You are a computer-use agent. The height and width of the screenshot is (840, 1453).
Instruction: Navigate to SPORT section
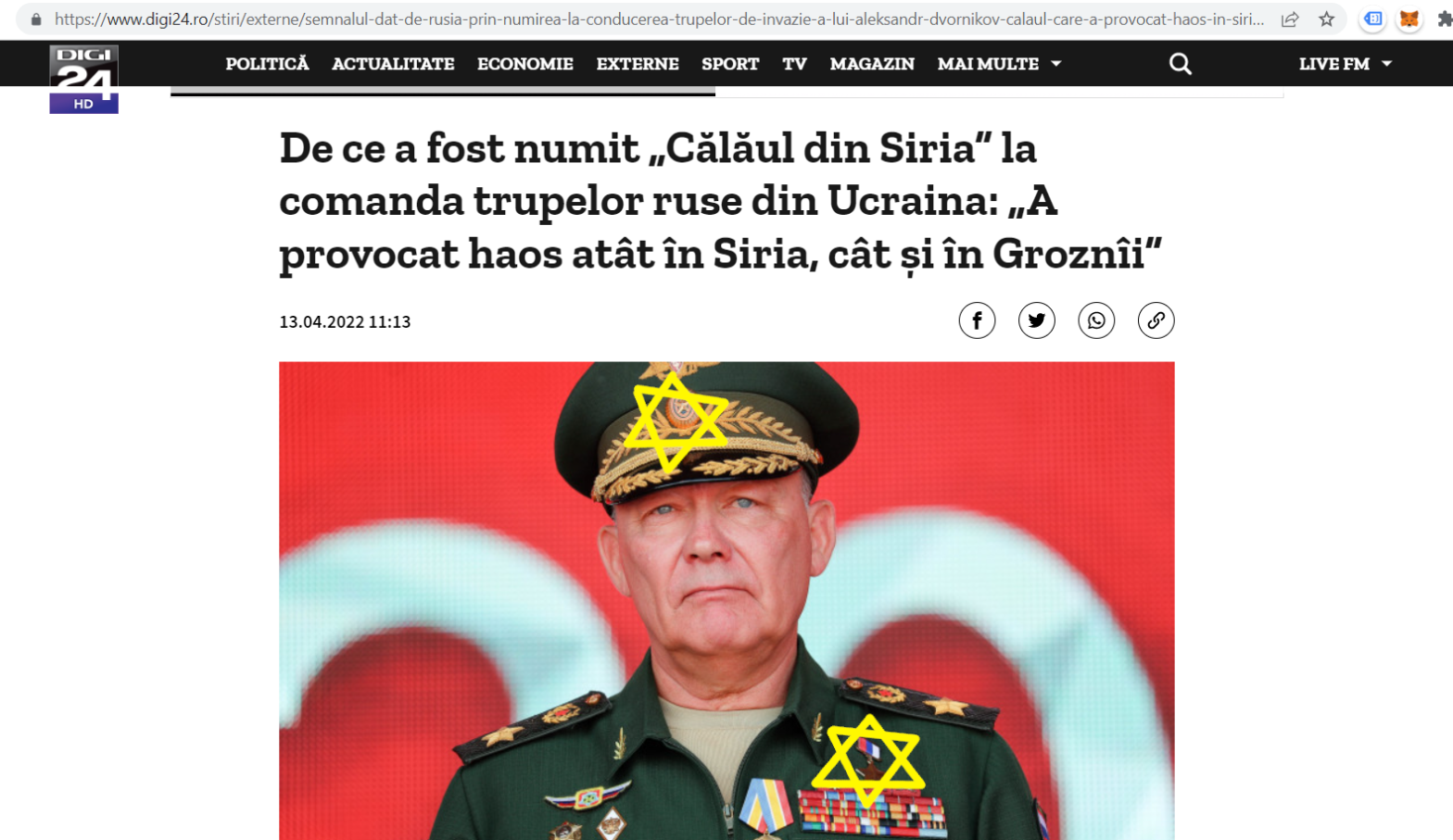point(730,64)
